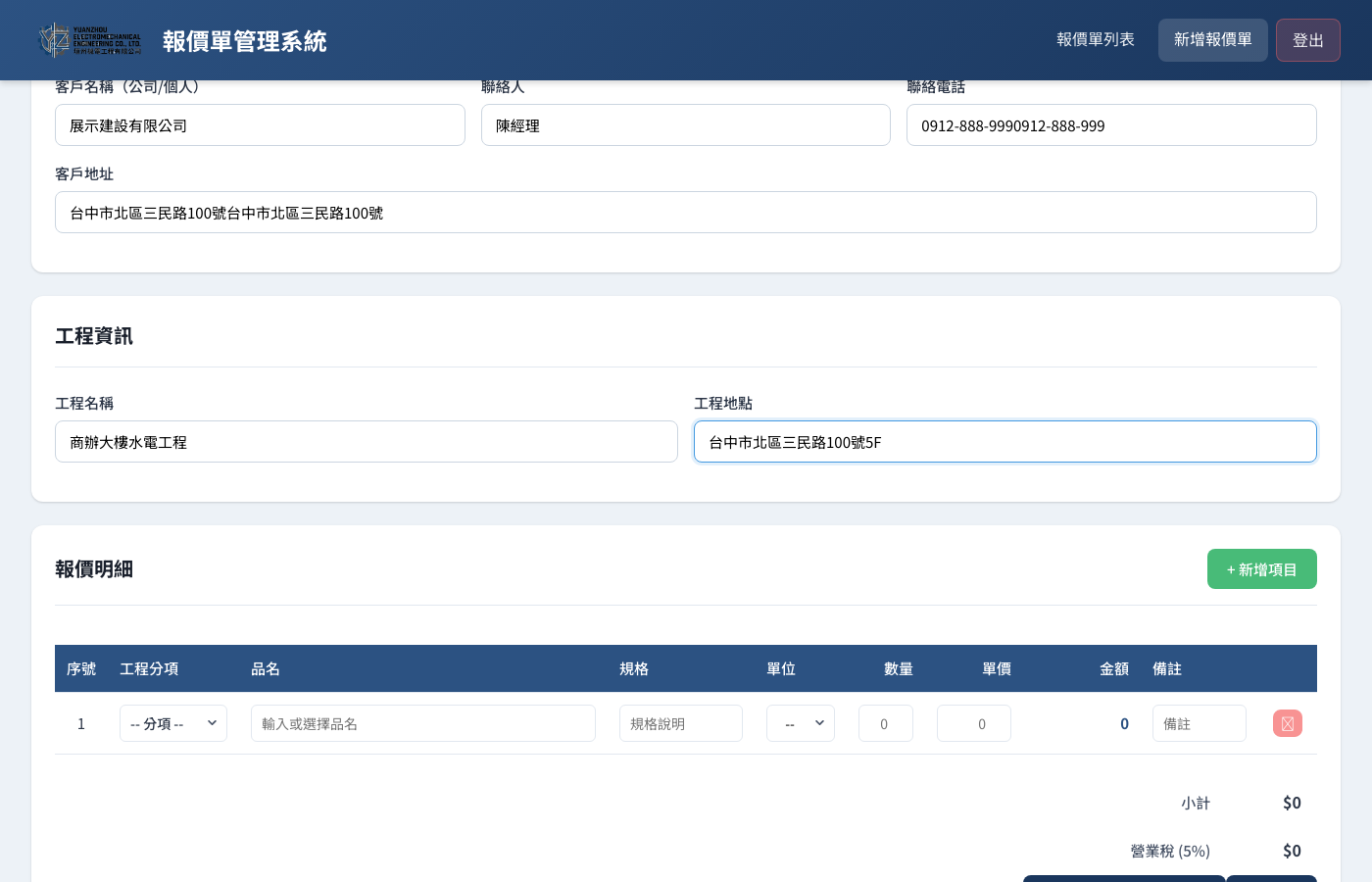Edit the 客戶地址 field
The width and height of the screenshot is (1372, 882).
[685, 213]
